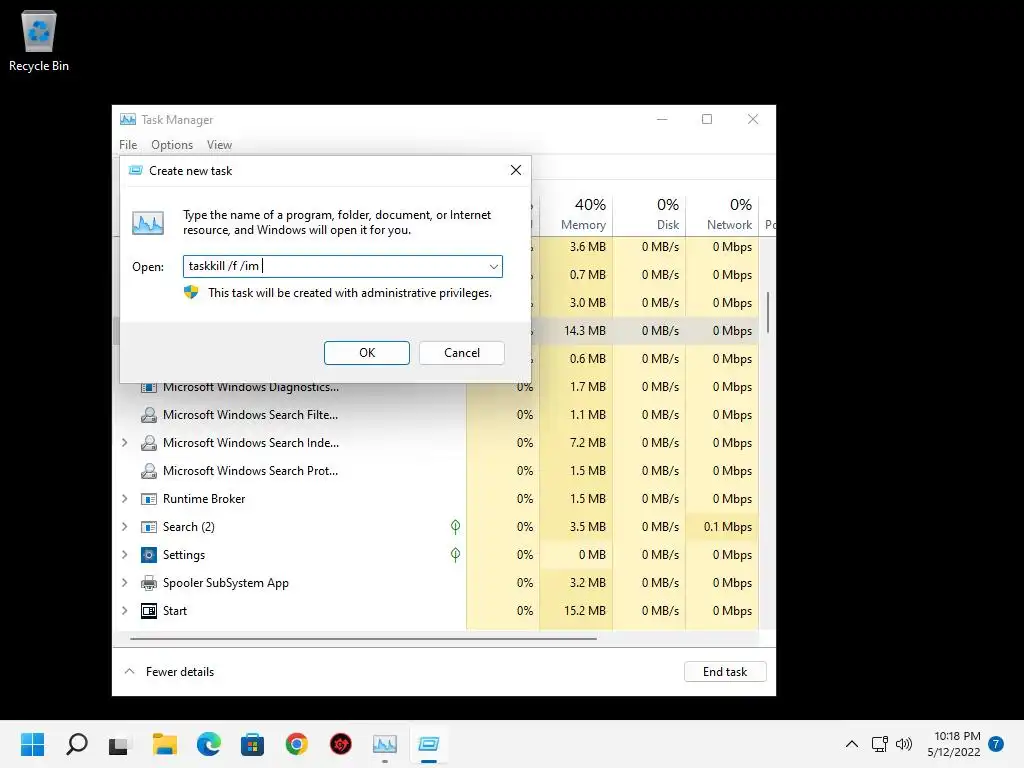Click the clock showing 10:18 PM

tap(957, 736)
